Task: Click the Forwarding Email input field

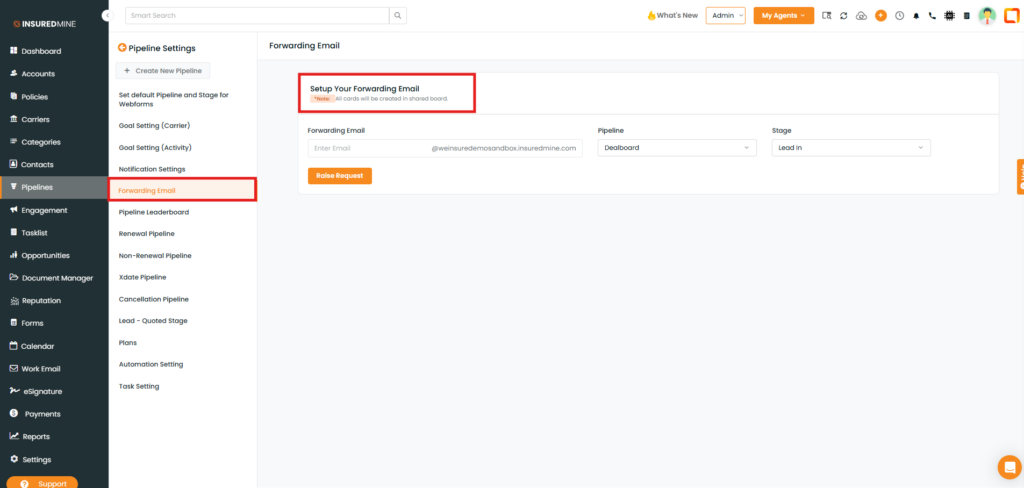Action: (368, 148)
